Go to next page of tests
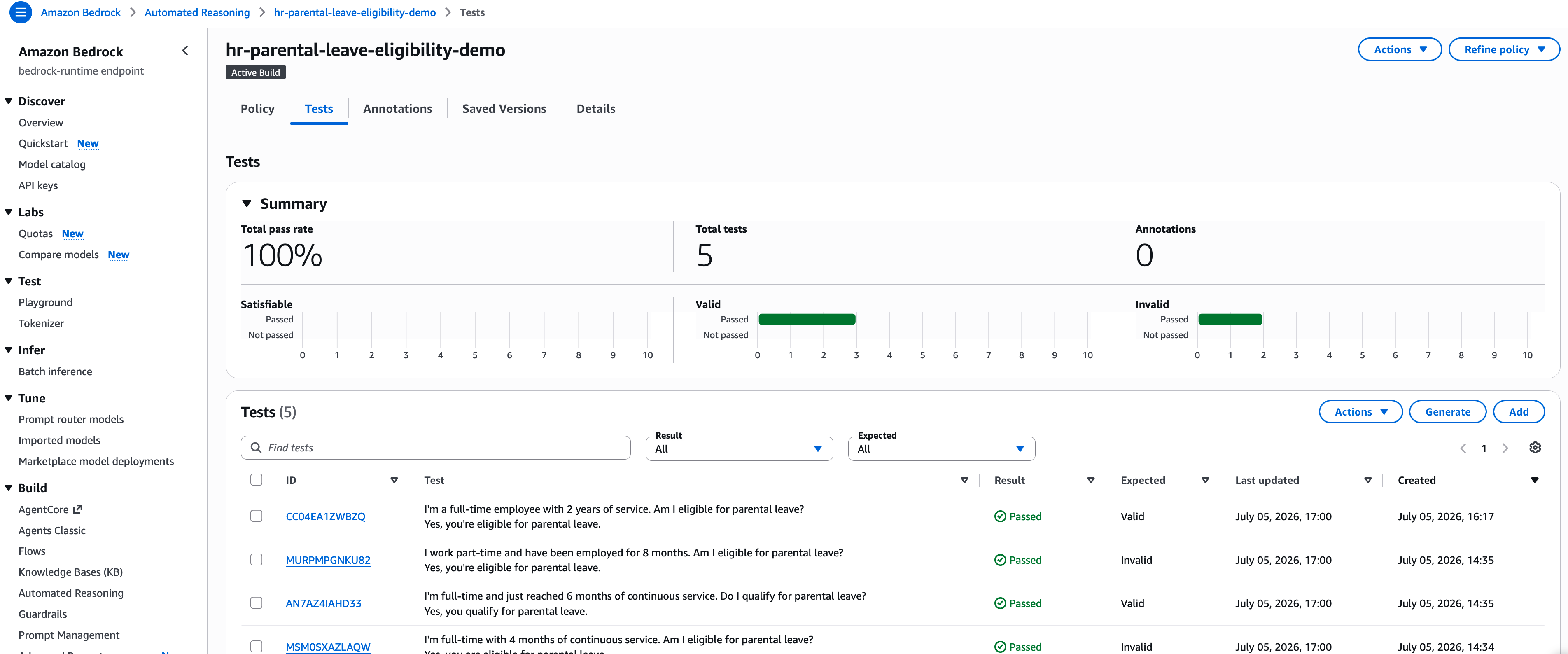This screenshot has height=654, width=1568. tap(1505, 448)
